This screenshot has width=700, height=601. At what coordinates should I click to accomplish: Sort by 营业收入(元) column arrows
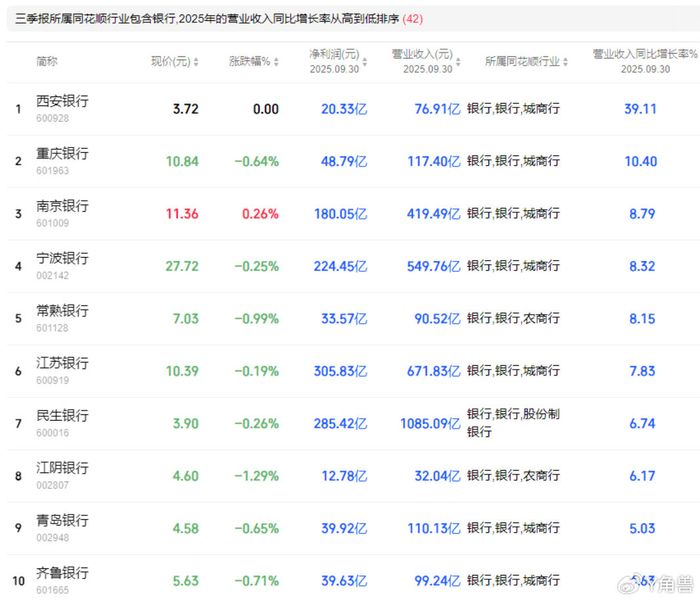click(x=458, y=62)
